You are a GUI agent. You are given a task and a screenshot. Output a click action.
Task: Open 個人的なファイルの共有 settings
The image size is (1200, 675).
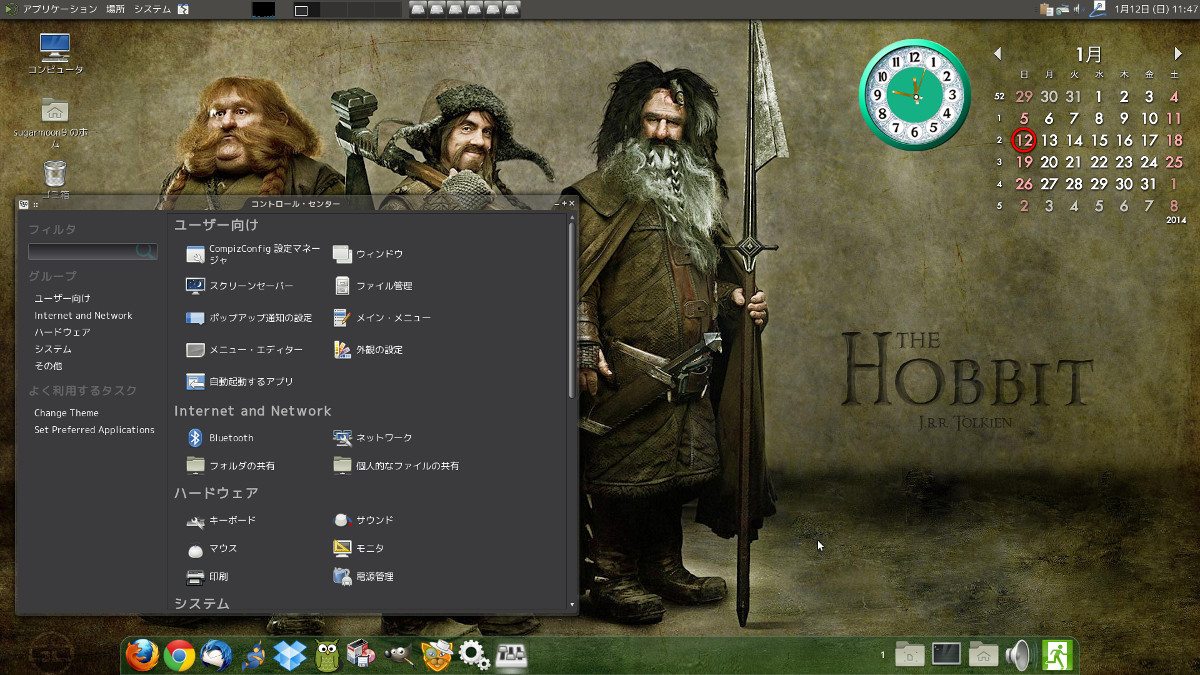[396, 466]
